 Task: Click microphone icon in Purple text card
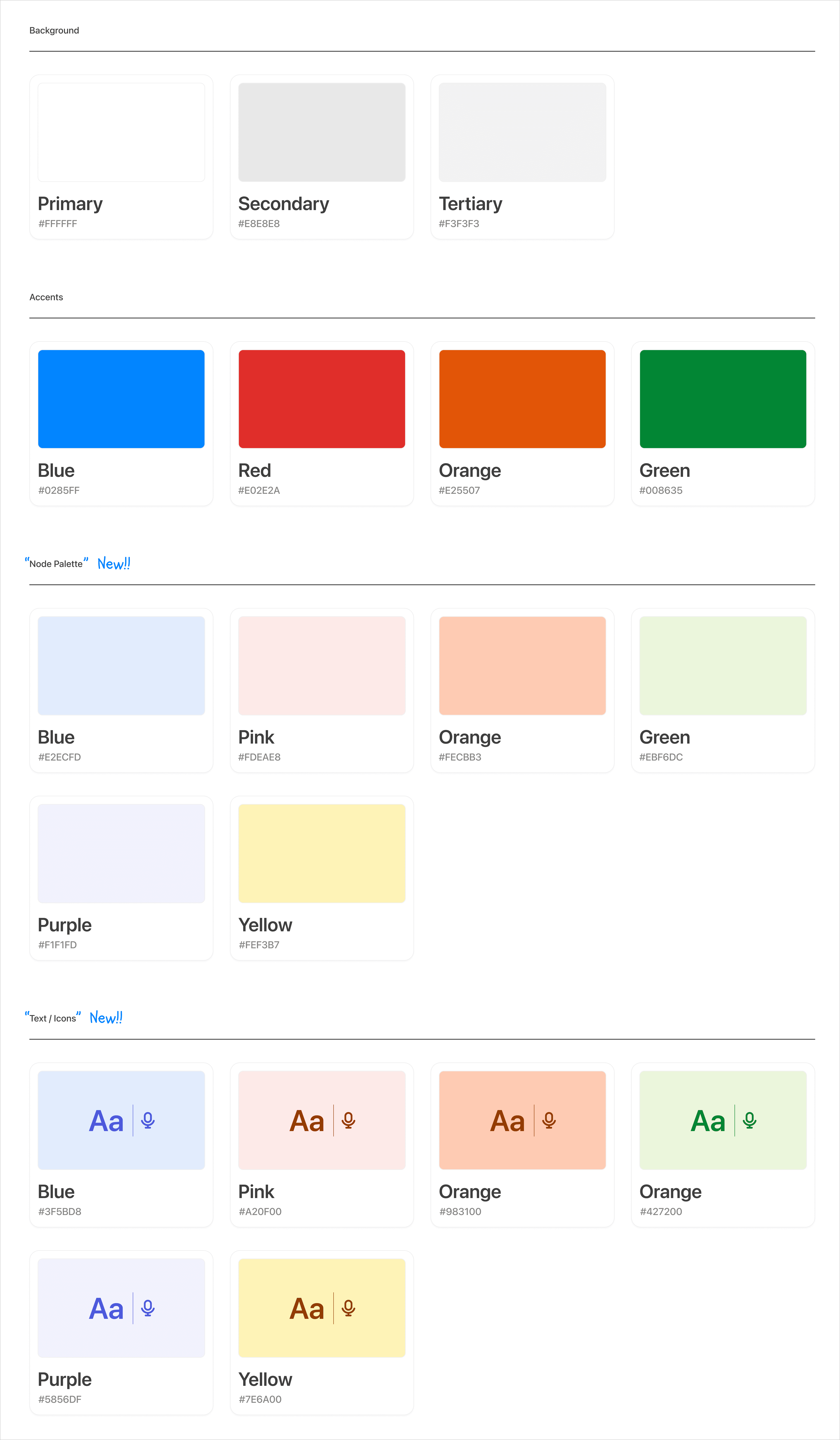[148, 1308]
